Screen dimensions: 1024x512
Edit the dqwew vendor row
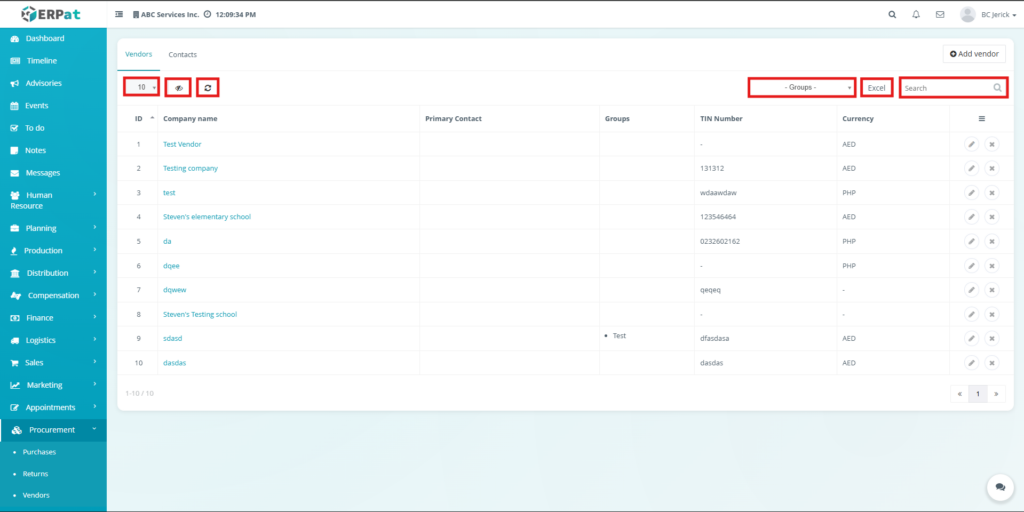[x=972, y=290]
